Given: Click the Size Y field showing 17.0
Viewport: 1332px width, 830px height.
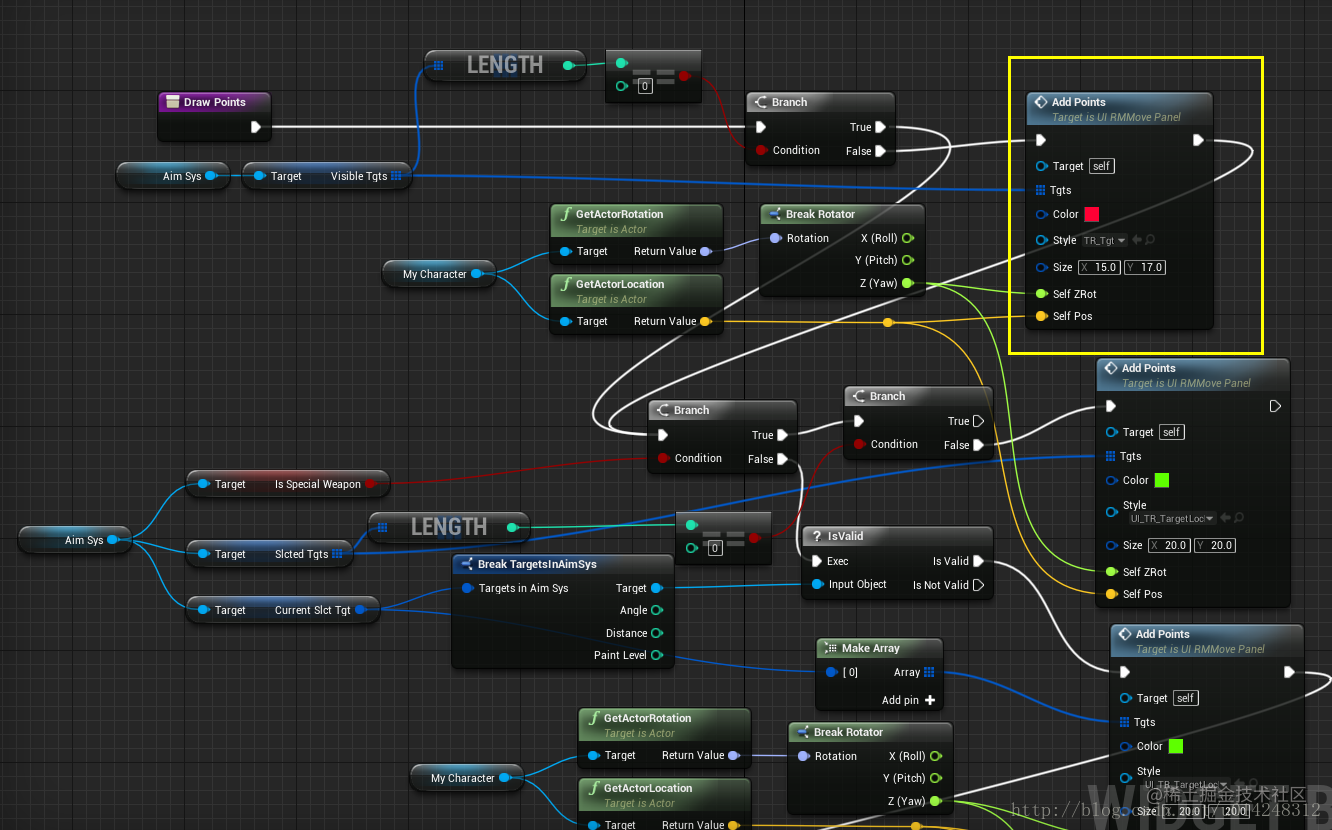Looking at the screenshot, I should click(1145, 267).
